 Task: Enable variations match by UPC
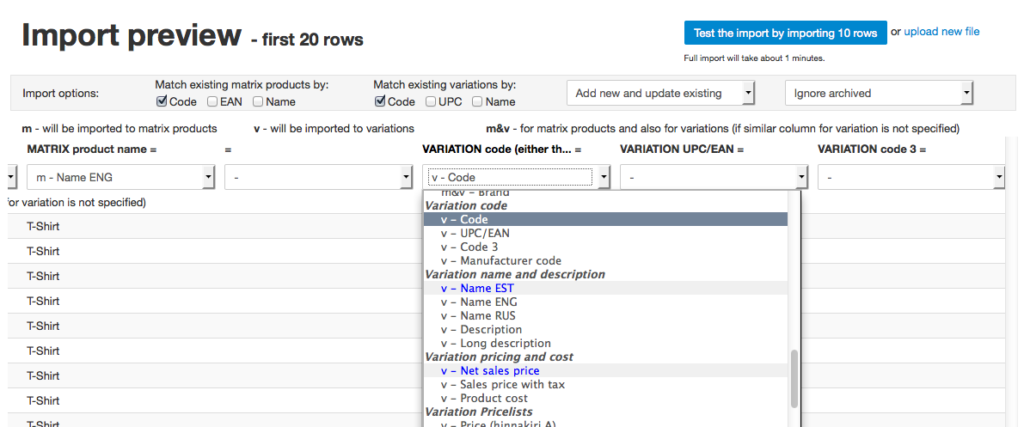[x=431, y=101]
